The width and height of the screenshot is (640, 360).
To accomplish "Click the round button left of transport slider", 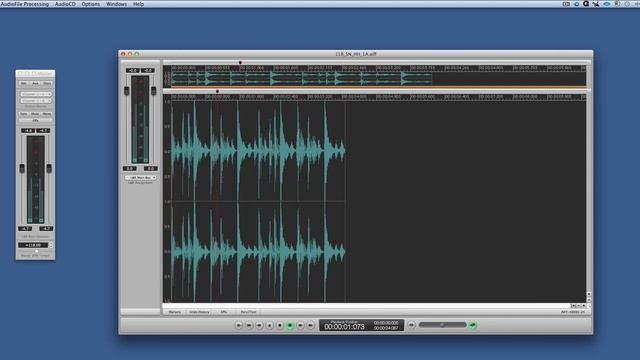I will (x=411, y=325).
